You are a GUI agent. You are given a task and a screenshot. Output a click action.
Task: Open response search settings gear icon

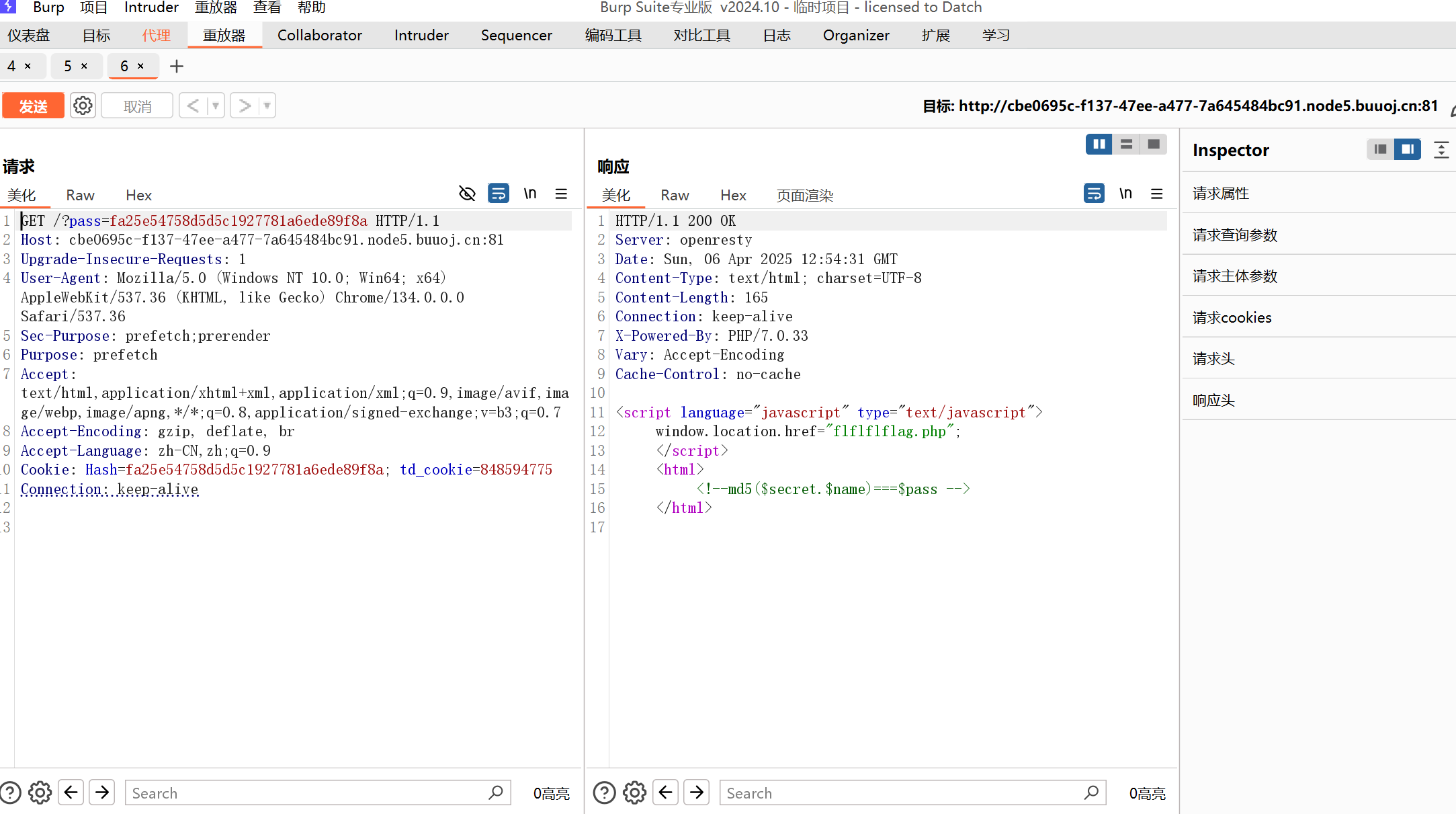[634, 793]
